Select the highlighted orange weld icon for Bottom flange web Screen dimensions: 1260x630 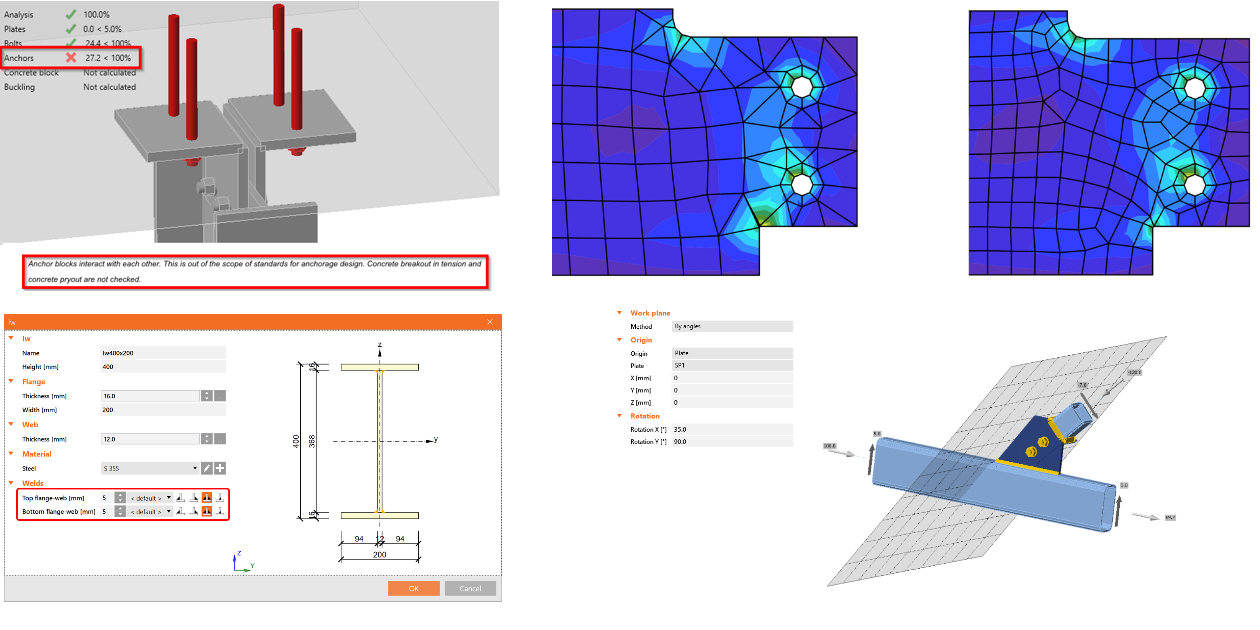207,511
